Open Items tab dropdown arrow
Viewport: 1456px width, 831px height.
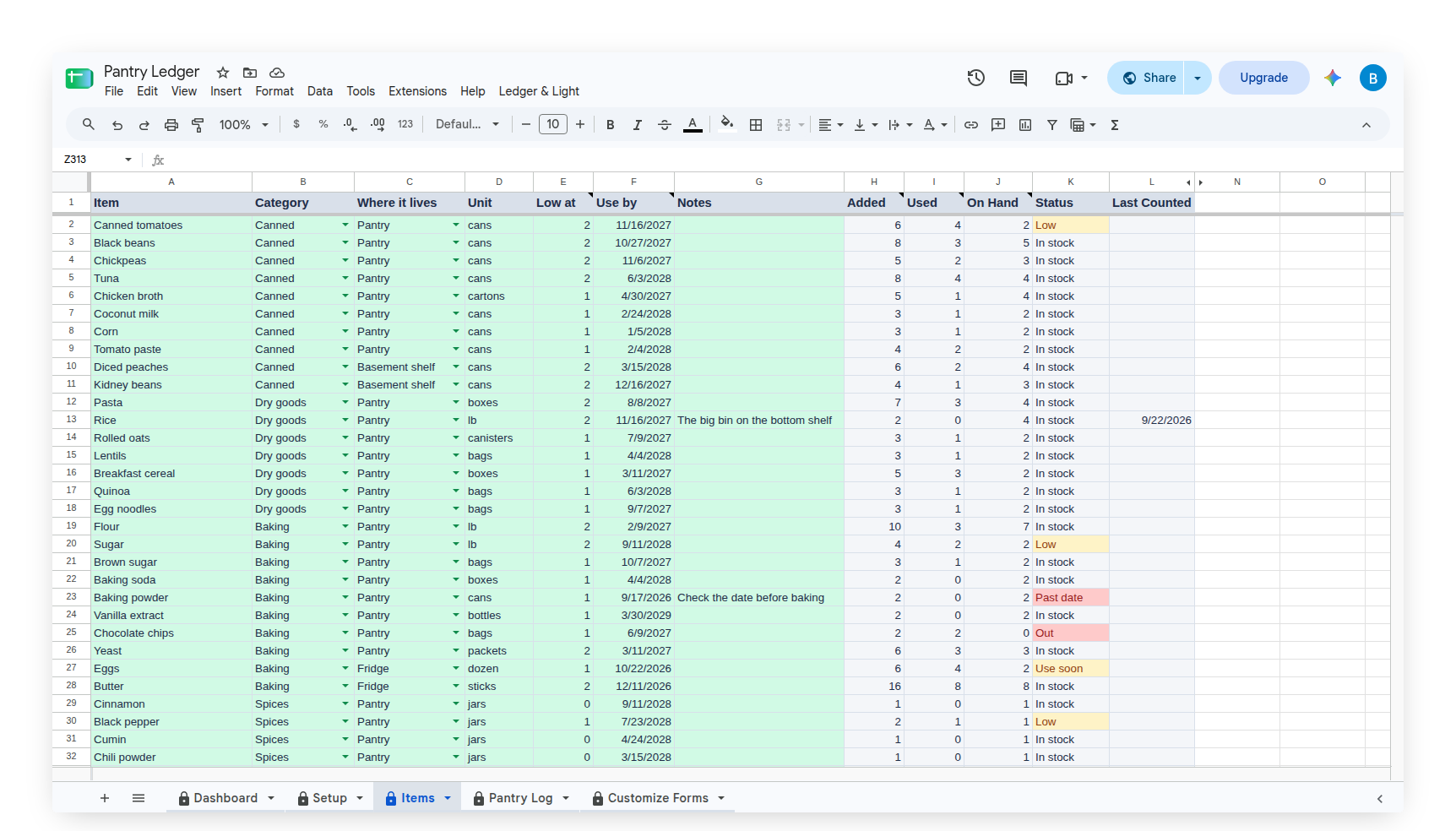click(x=448, y=798)
